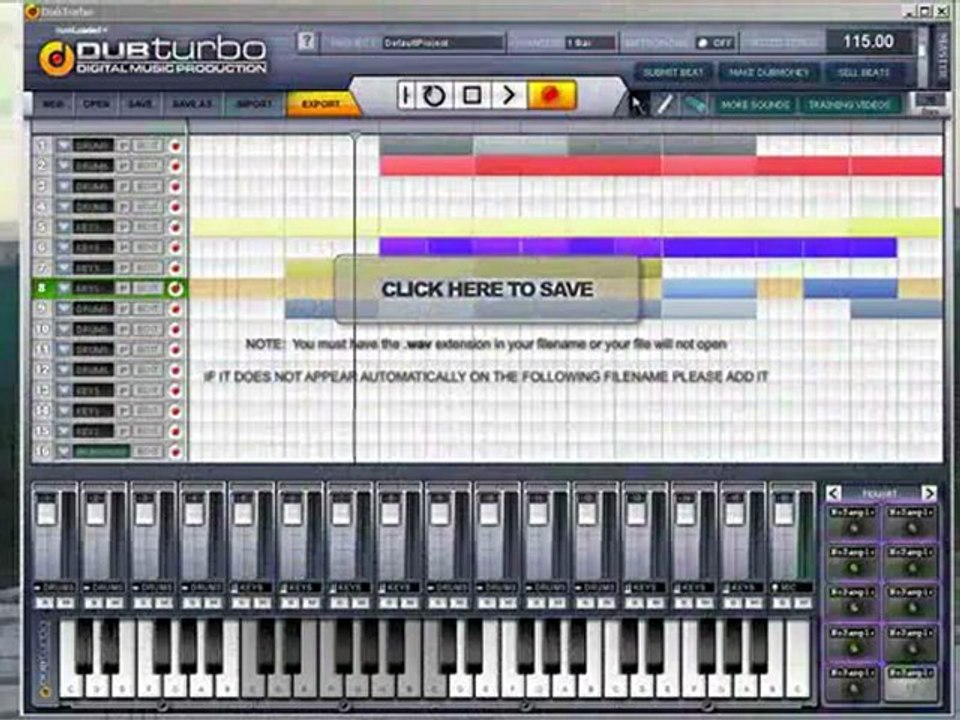Click the orange master record button

(x=552, y=96)
